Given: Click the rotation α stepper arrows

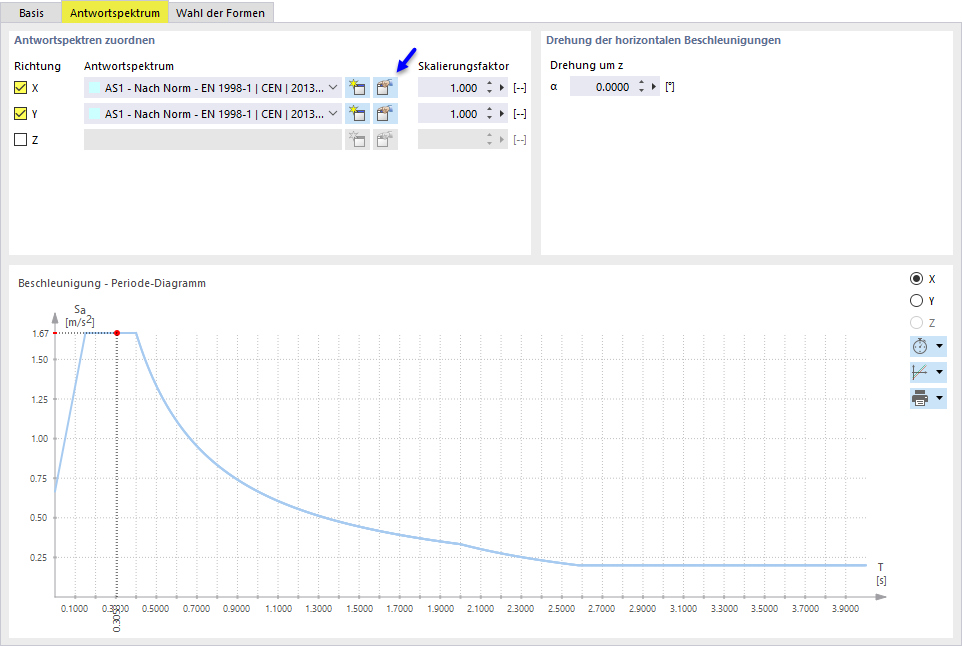Looking at the screenshot, I should [641, 87].
